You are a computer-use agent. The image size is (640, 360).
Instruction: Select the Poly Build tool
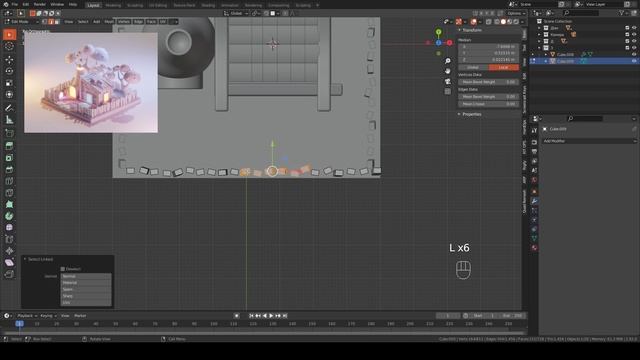9,204
